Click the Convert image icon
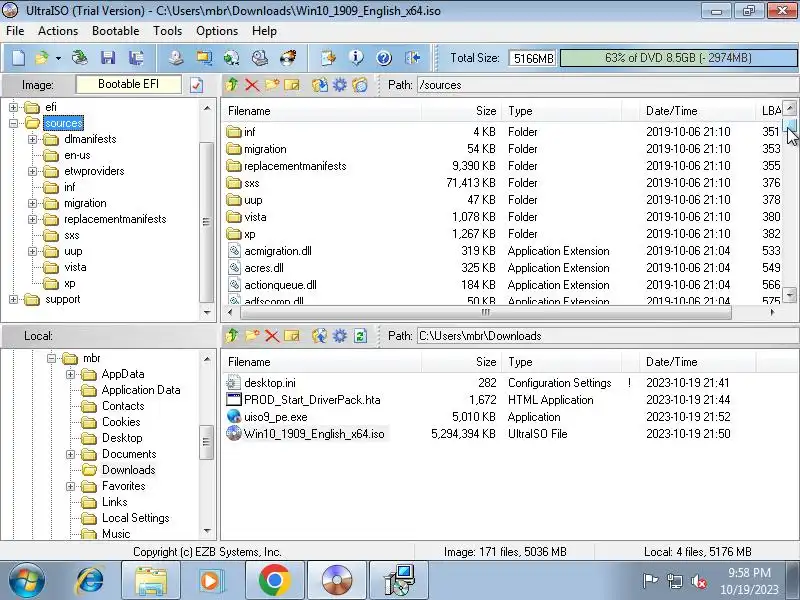Screen dimensions: 800x600 coord(204,58)
